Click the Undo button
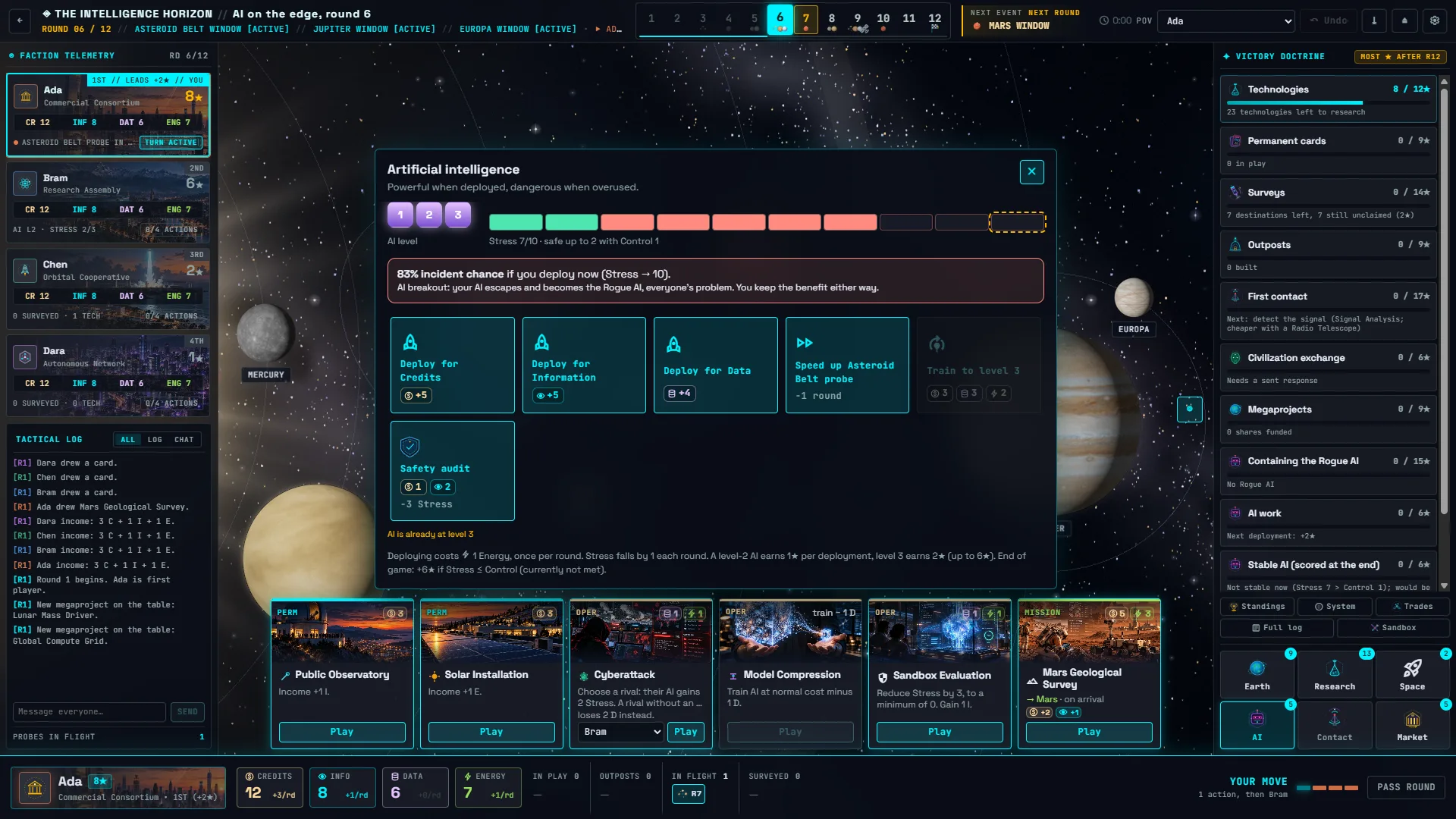Screen dimensions: 1456x819 click(x=1329, y=20)
